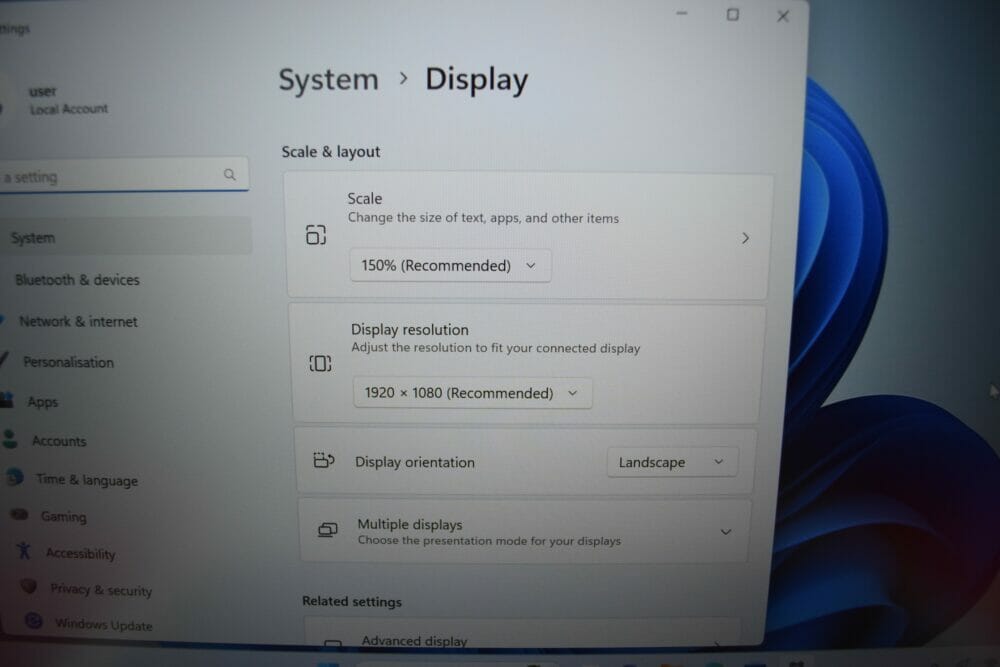Open the Scale dropdown showing 150% (Recommended)
This screenshot has height=667, width=1000.
(x=450, y=265)
